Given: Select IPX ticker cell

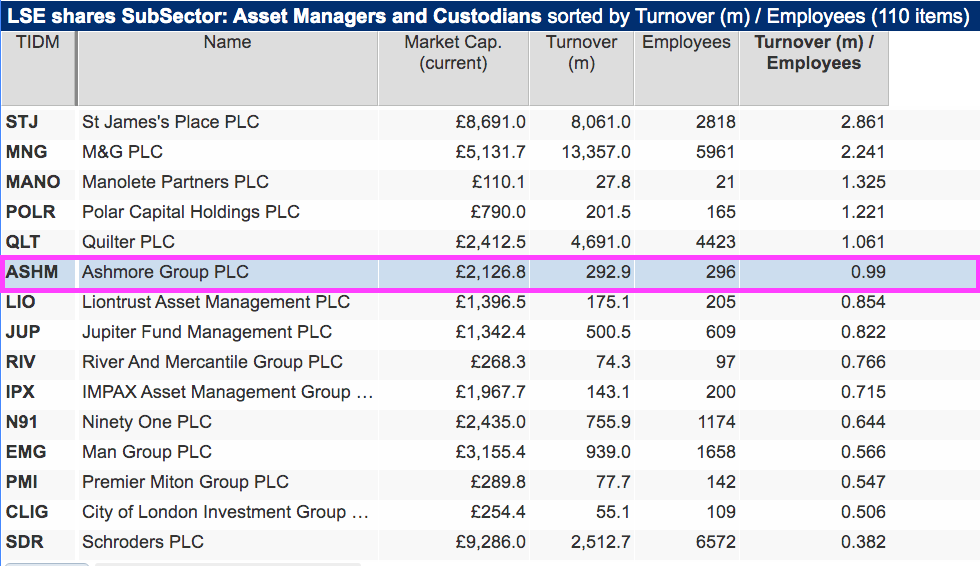Looking at the screenshot, I should point(20,392).
